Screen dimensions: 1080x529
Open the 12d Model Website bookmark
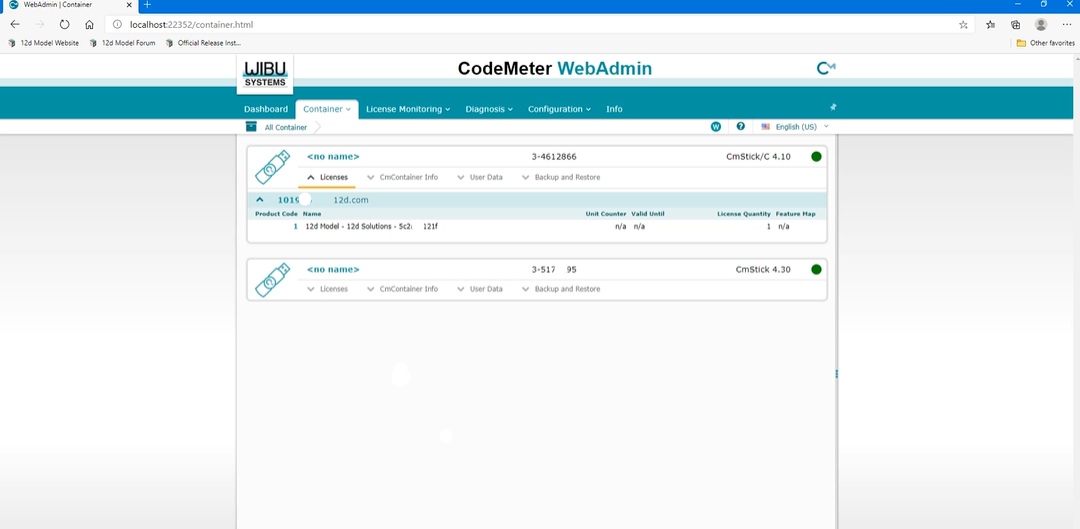pos(43,43)
